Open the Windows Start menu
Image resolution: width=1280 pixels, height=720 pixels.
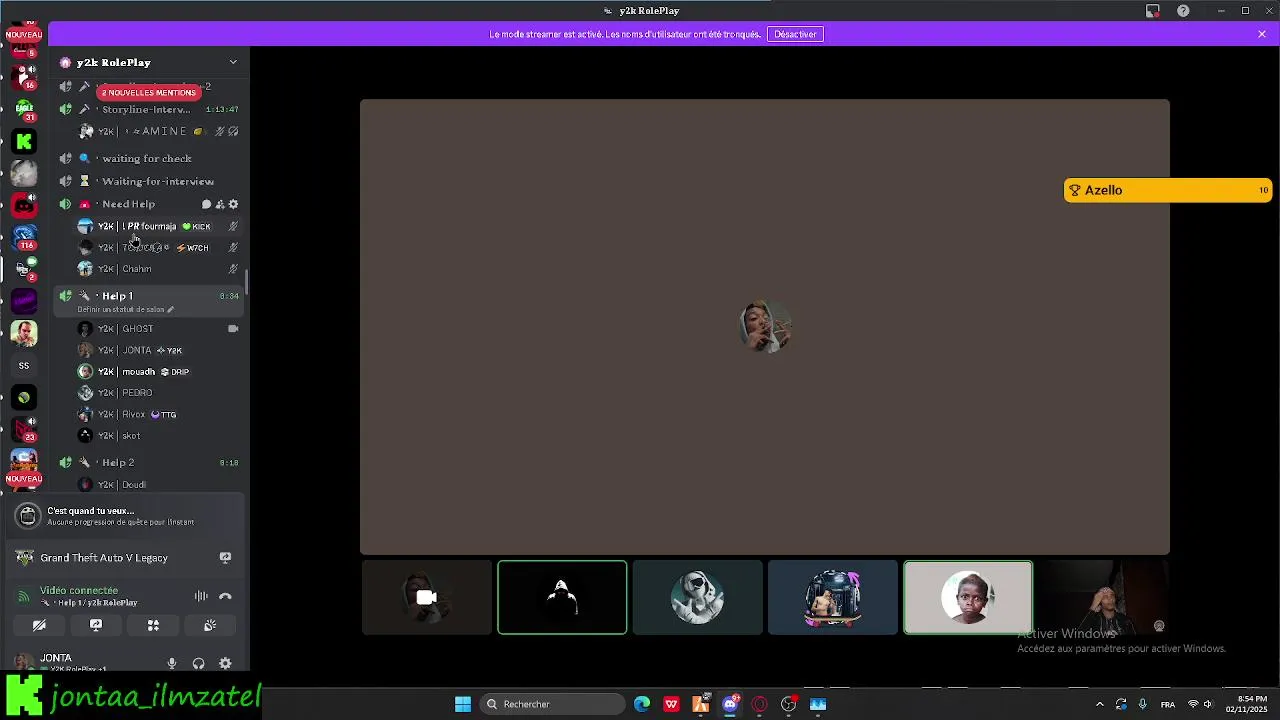tap(463, 704)
